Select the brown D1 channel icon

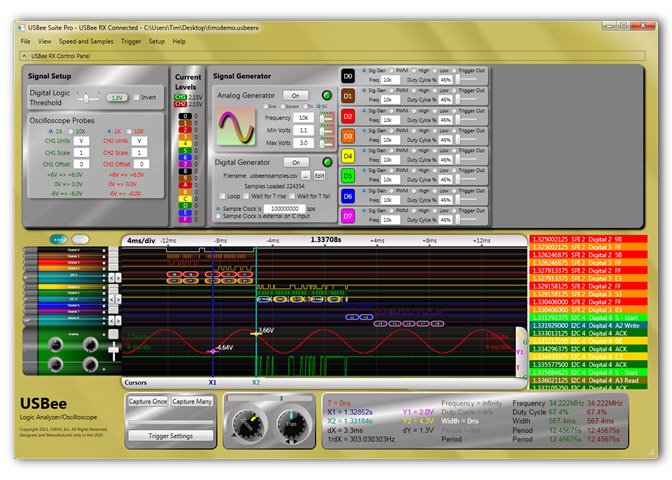tap(348, 96)
